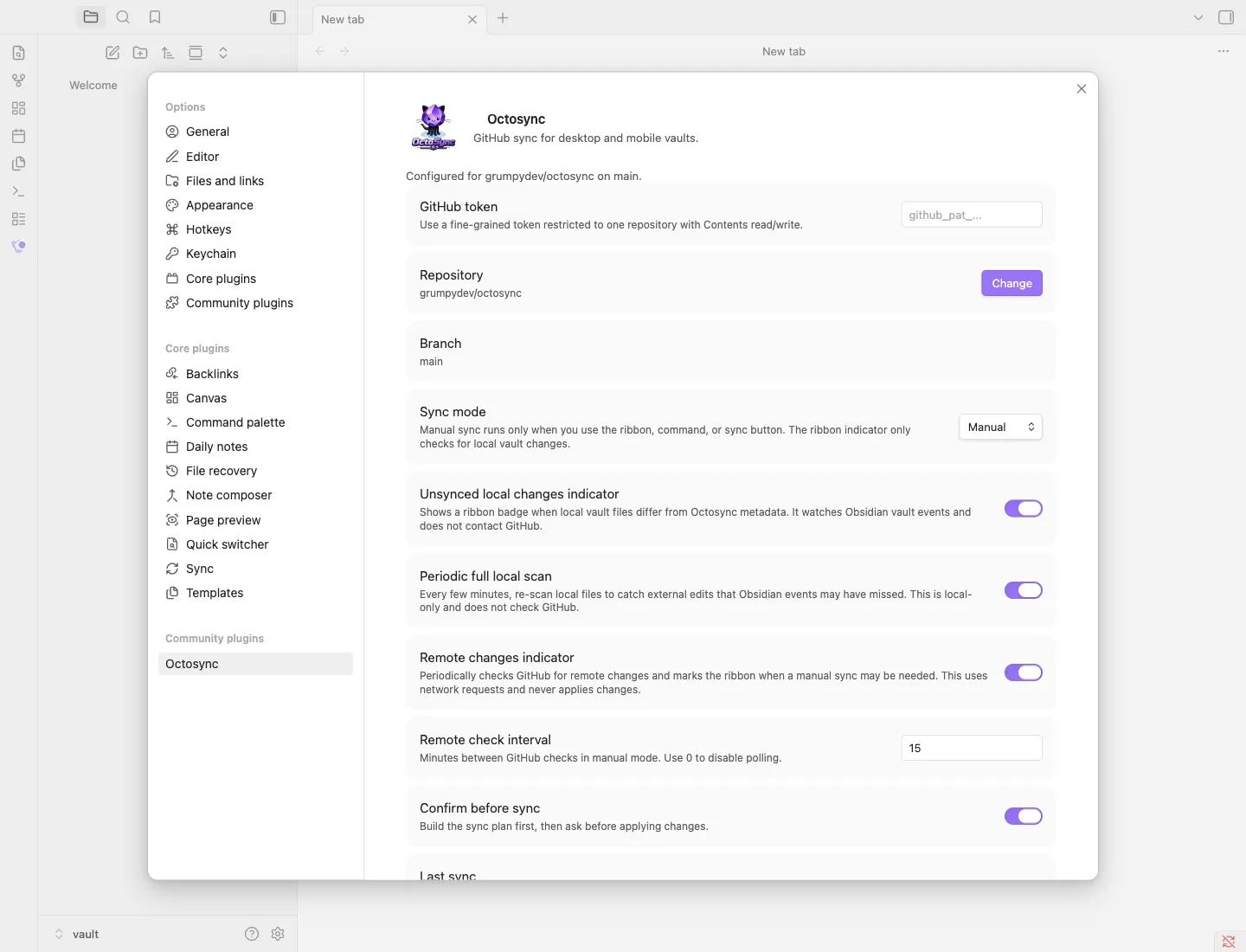Select Hotkeys in options list
This screenshot has width=1246, height=952.
click(x=255, y=229)
